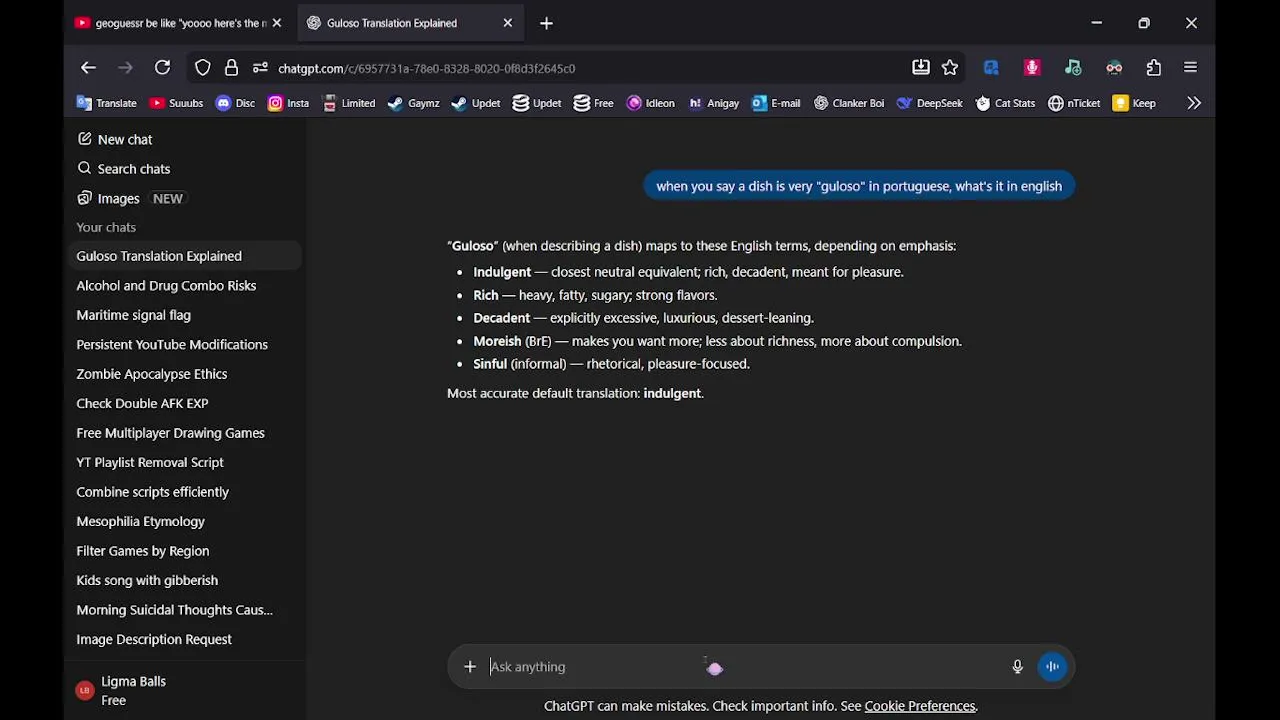Viewport: 1280px width, 720px height.
Task: Open Combine scripts efficiently chat
Action: coord(152,492)
